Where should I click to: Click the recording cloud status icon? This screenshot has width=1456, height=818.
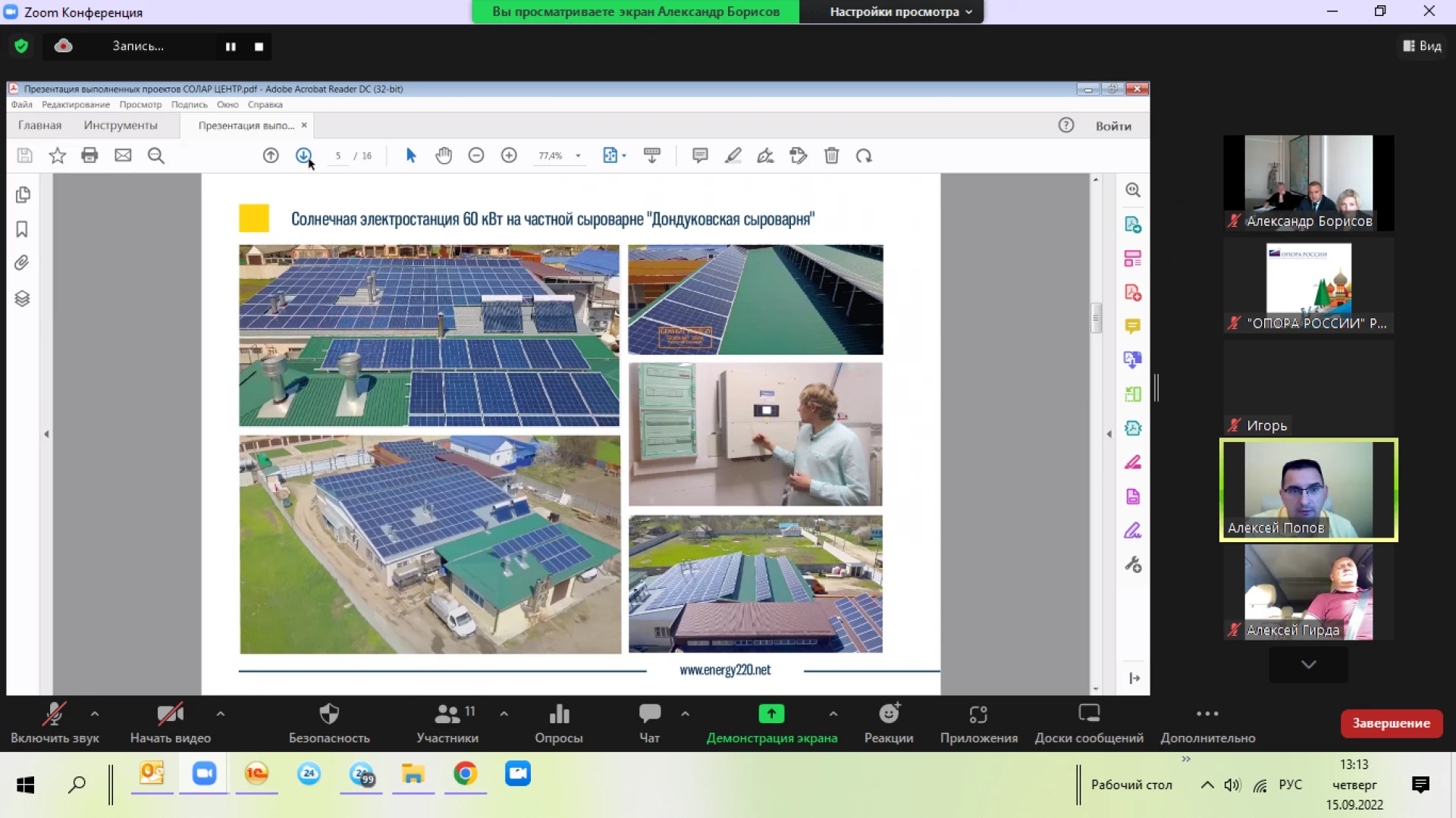[x=64, y=46]
